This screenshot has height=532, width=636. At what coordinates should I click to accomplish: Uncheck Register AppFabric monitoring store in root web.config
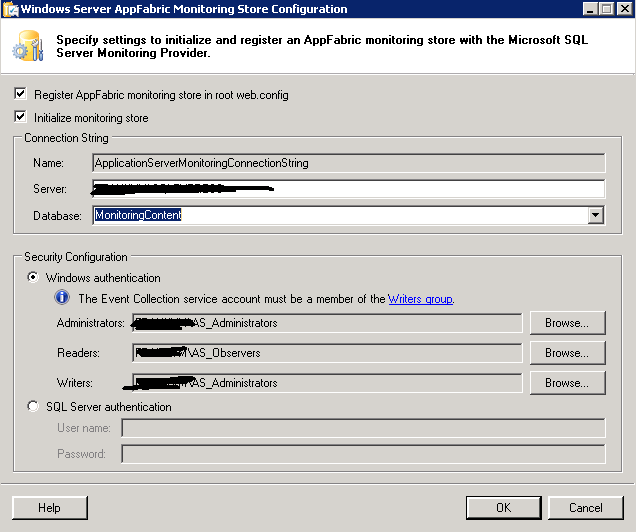[20, 94]
